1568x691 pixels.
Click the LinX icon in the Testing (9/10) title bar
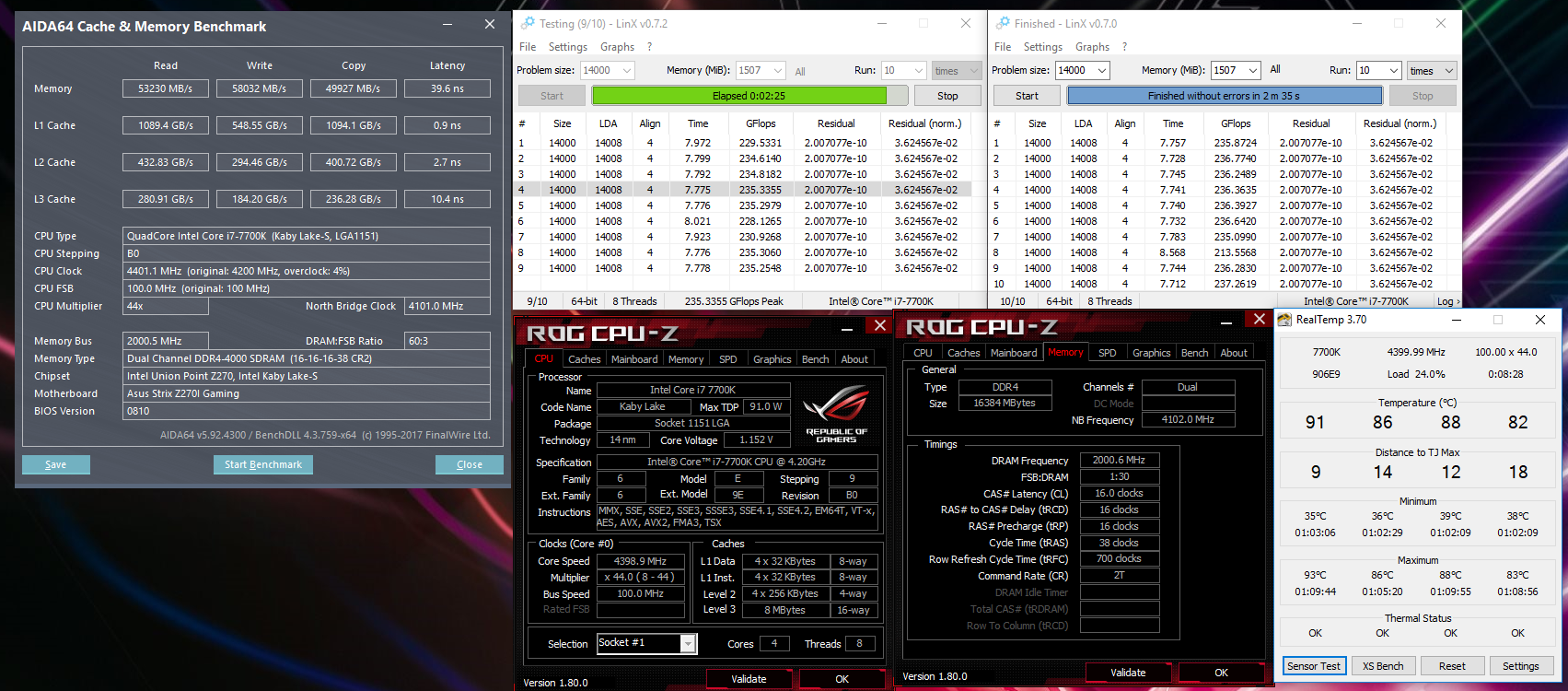point(528,23)
